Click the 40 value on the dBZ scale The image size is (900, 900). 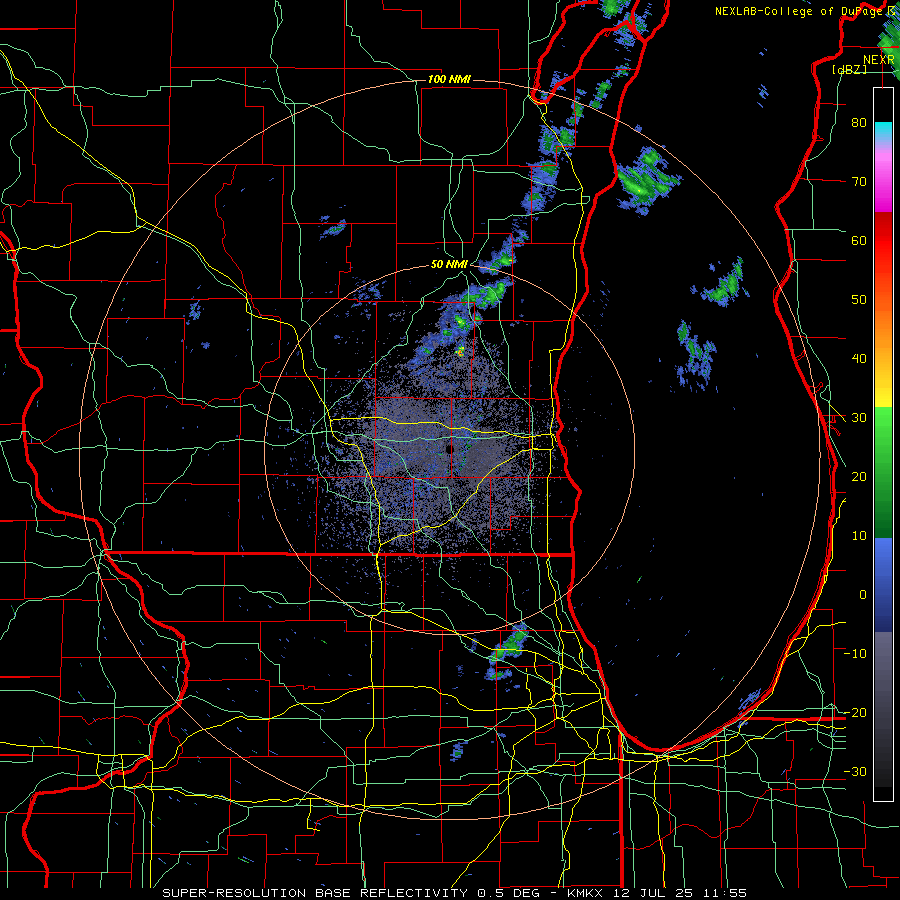[x=859, y=359]
